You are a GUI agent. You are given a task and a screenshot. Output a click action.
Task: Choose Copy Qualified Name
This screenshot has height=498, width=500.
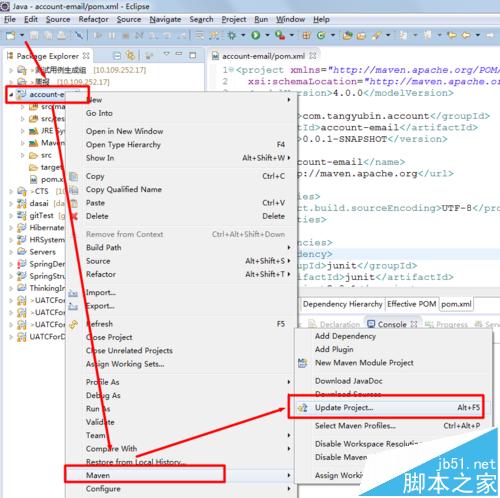[124, 190]
